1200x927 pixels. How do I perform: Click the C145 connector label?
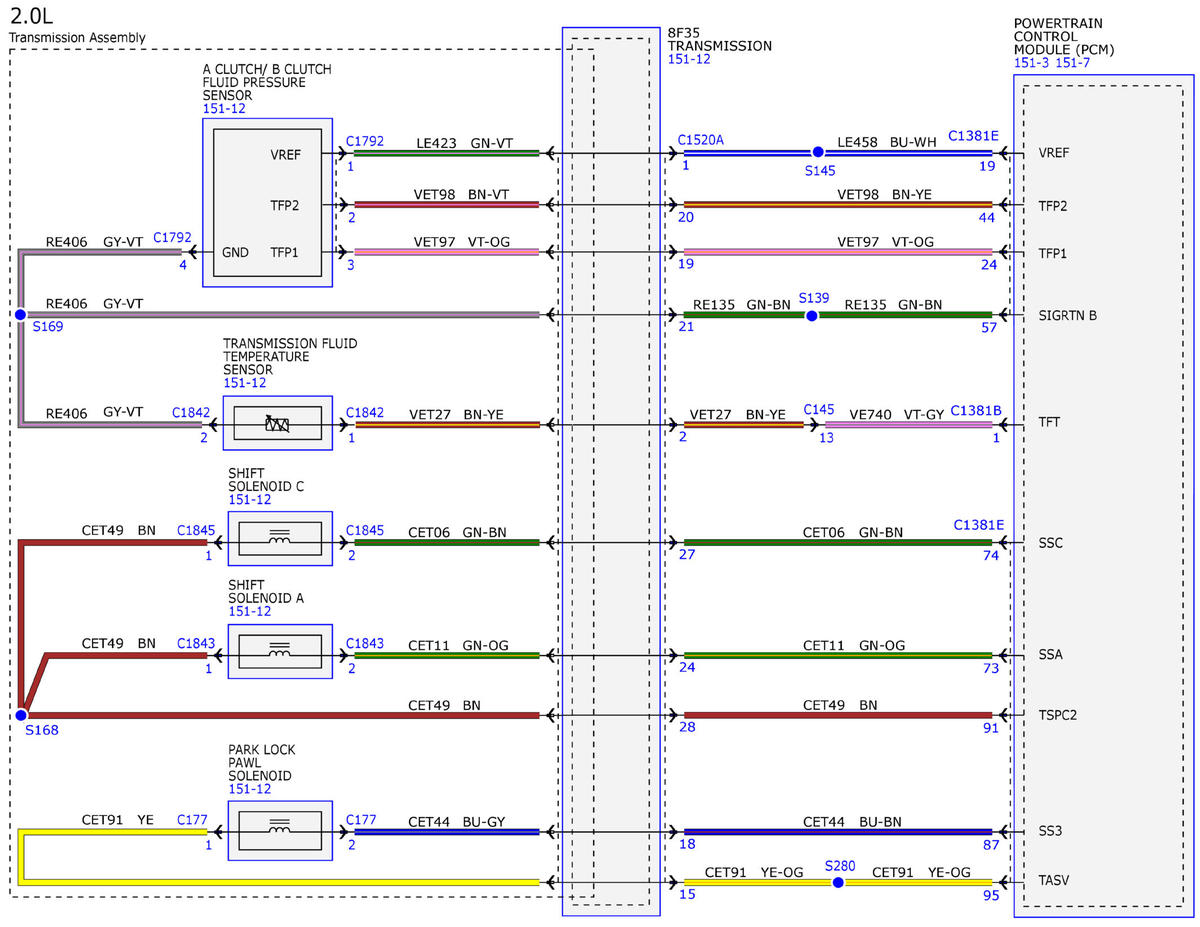coord(818,410)
